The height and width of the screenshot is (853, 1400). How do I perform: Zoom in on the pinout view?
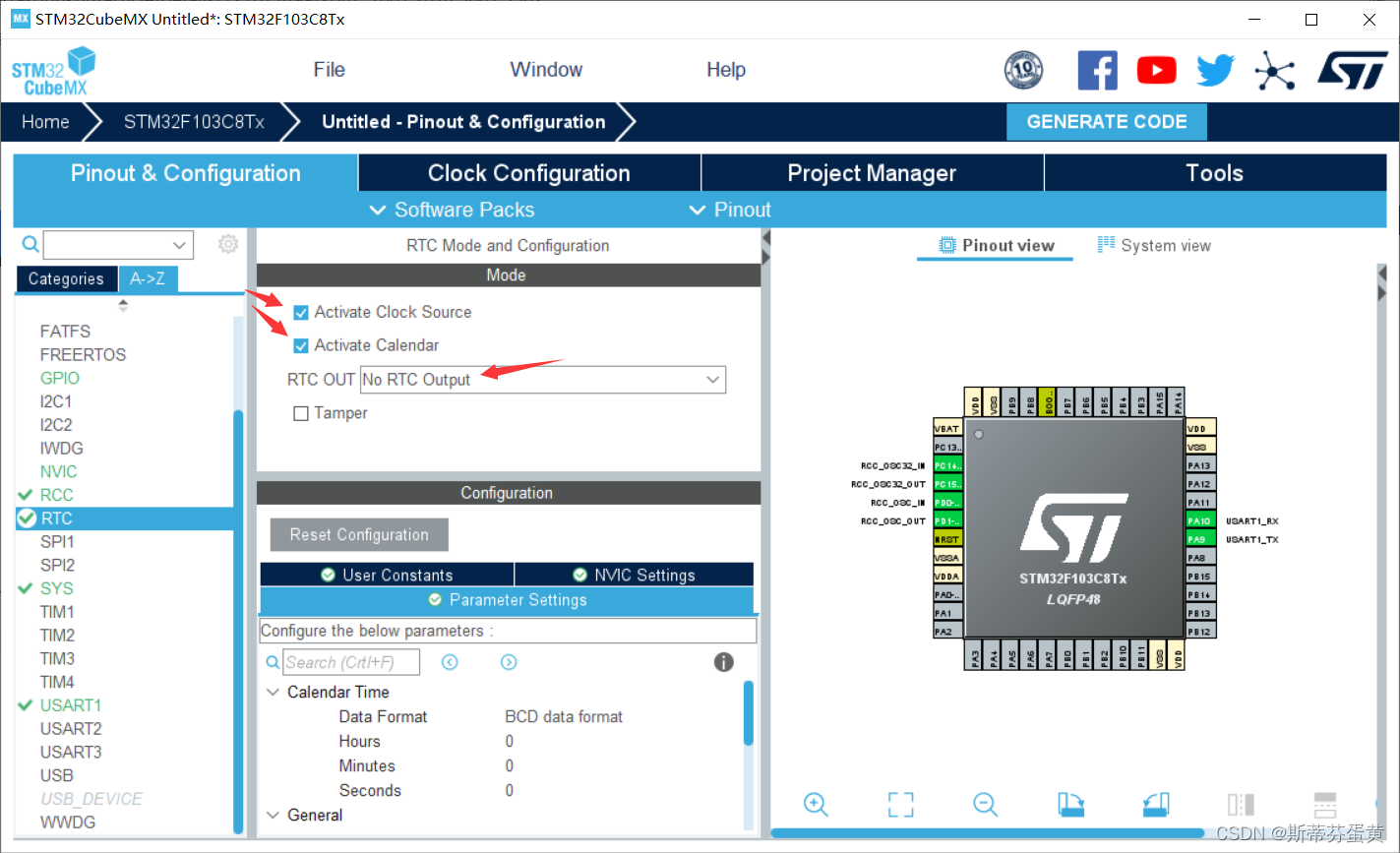coord(816,804)
